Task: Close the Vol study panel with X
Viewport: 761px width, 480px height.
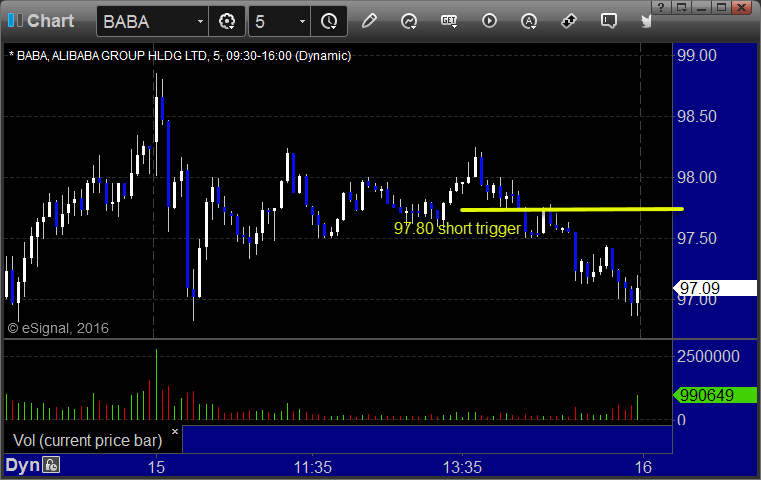Action: click(175, 431)
